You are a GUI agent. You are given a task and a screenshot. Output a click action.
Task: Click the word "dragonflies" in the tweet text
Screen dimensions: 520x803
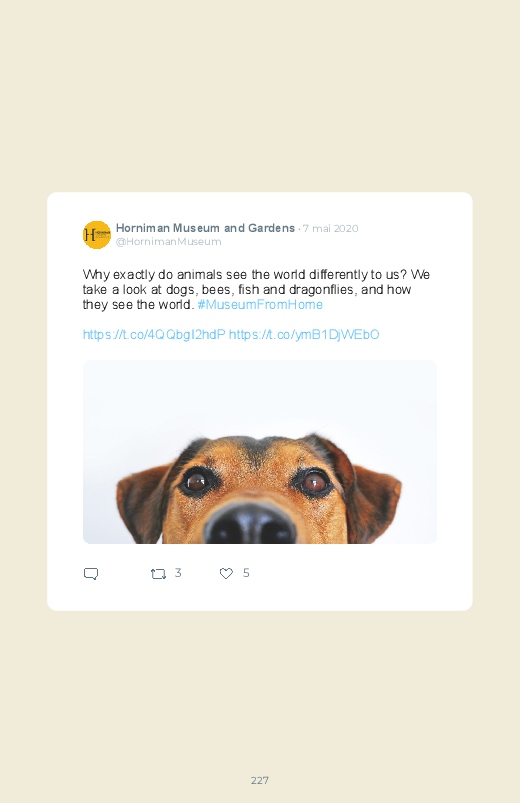pos(322,290)
